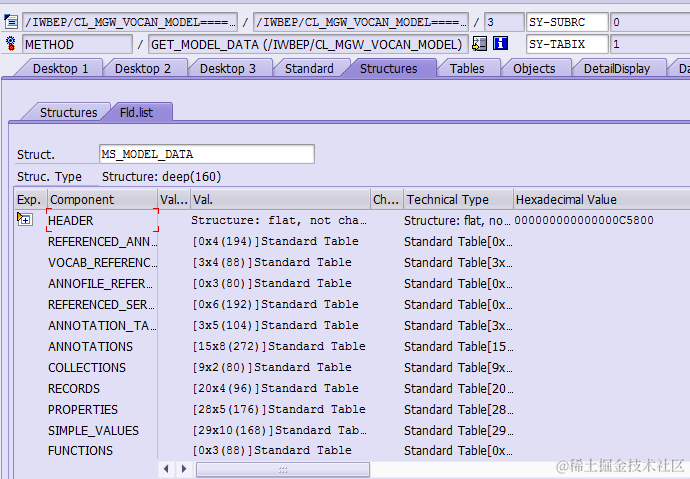Viewport: 690px width, 479px height.
Task: Open the Standard tab
Action: coord(309,69)
